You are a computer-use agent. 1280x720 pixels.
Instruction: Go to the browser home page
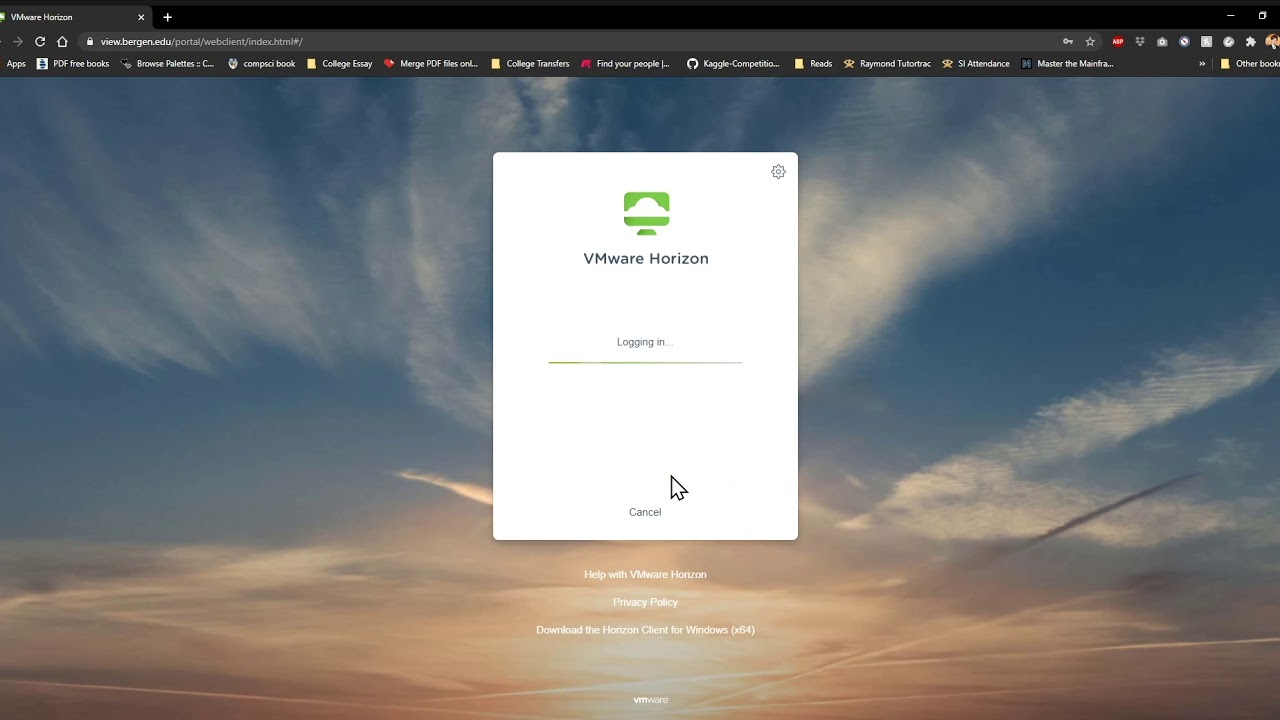tap(62, 41)
